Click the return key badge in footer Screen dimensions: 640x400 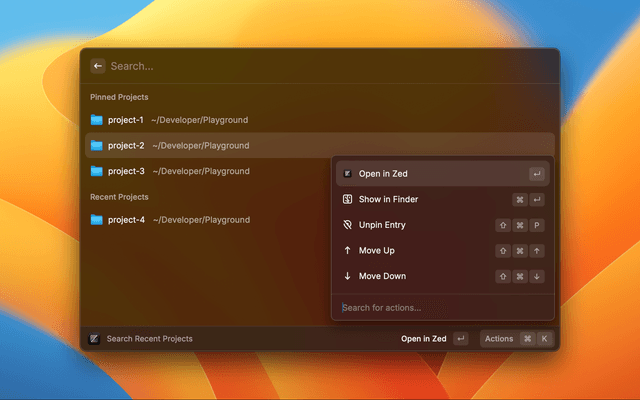[x=461, y=339]
